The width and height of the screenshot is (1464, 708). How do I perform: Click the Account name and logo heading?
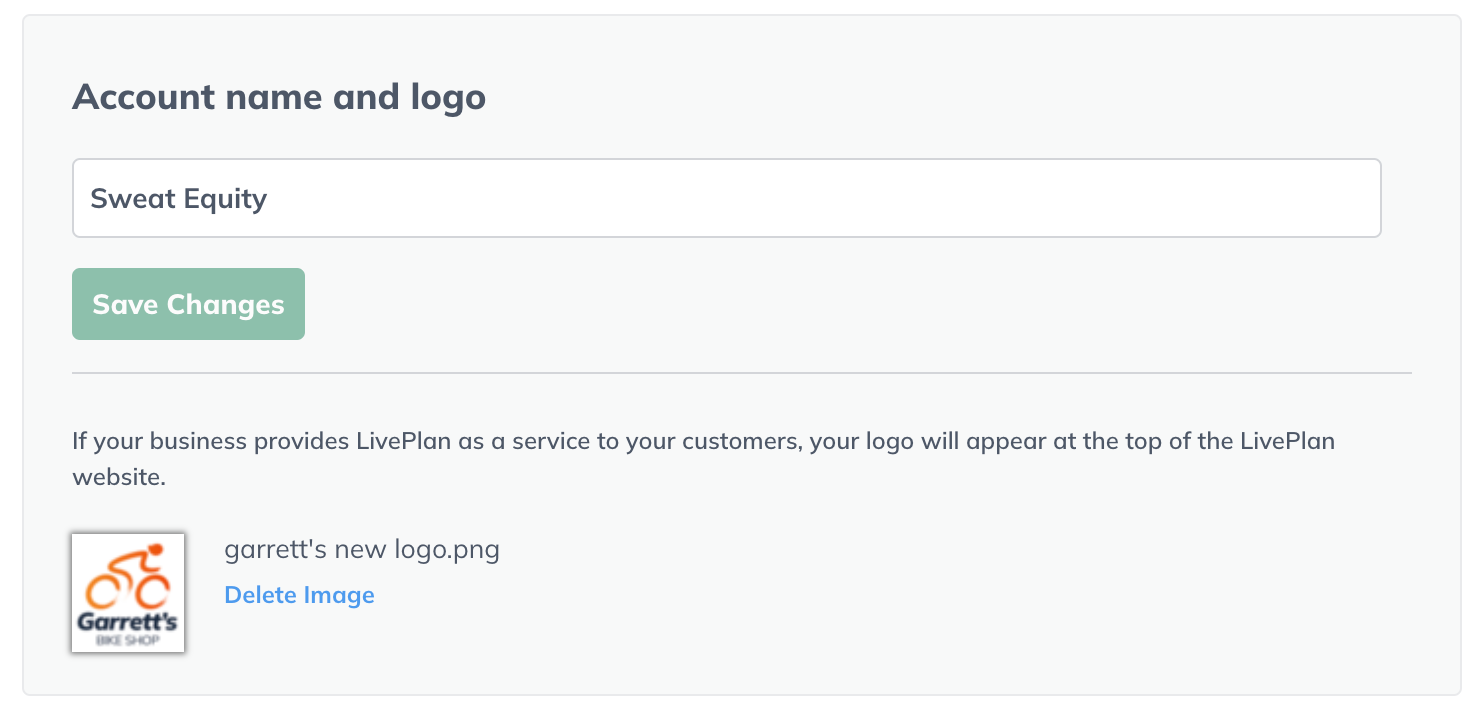279,96
